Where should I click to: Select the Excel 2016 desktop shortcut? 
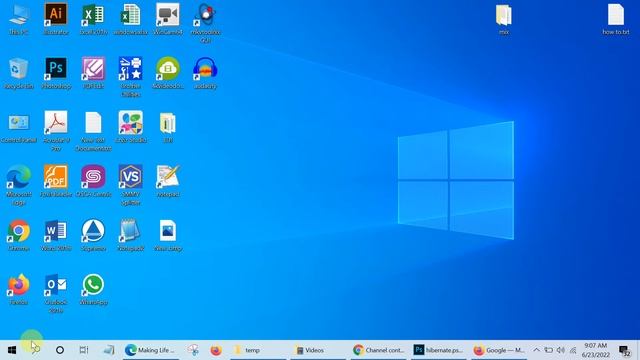point(93,19)
